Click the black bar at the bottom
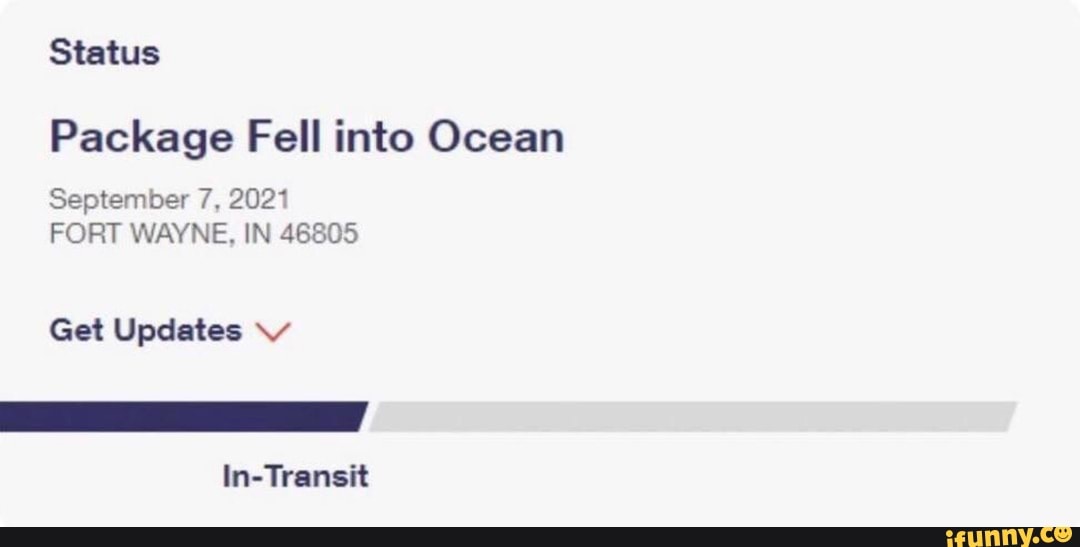 tap(450, 537)
